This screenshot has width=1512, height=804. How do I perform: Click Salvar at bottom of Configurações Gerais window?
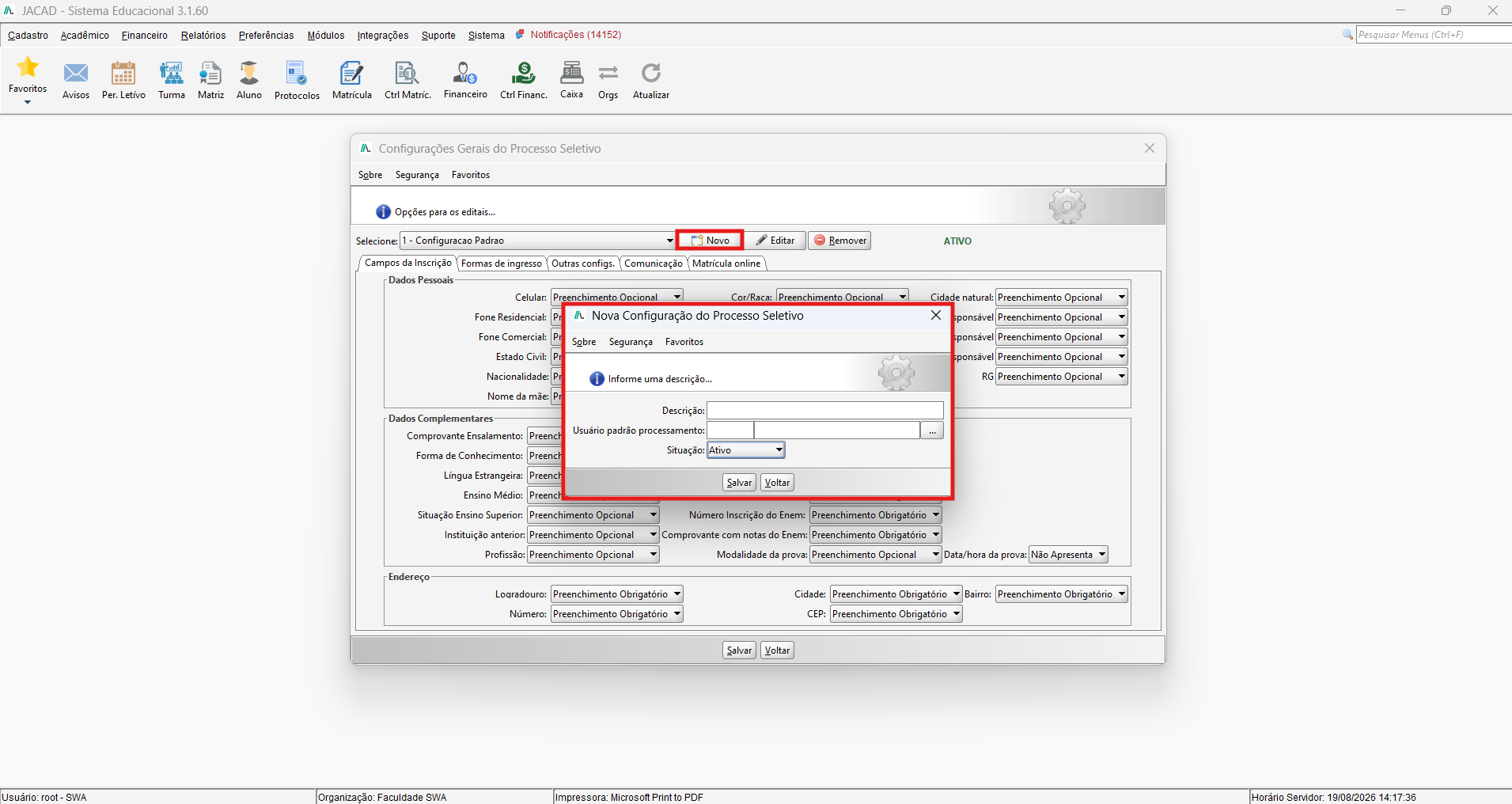[x=739, y=650]
